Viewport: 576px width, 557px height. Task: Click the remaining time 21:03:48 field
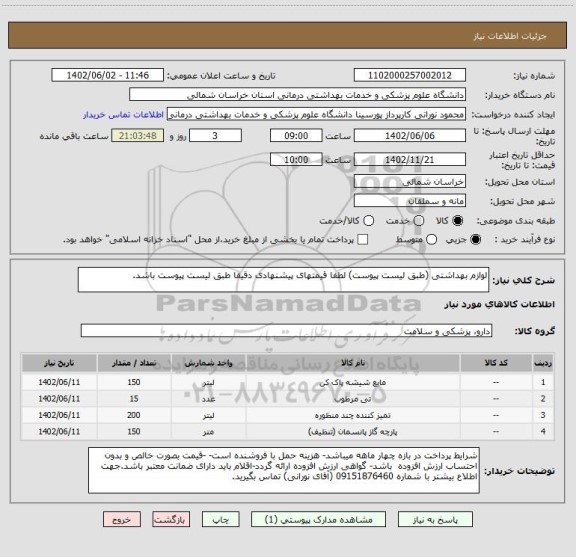click(x=138, y=136)
